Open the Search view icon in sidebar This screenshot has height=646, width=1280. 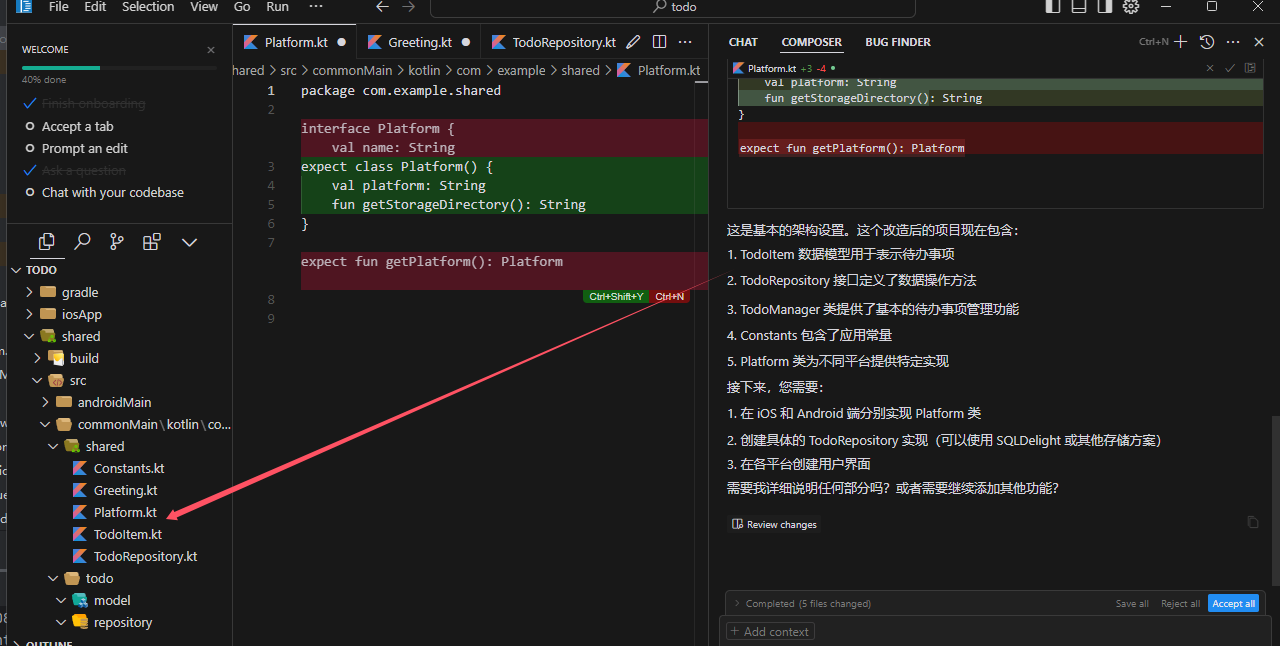[82, 241]
